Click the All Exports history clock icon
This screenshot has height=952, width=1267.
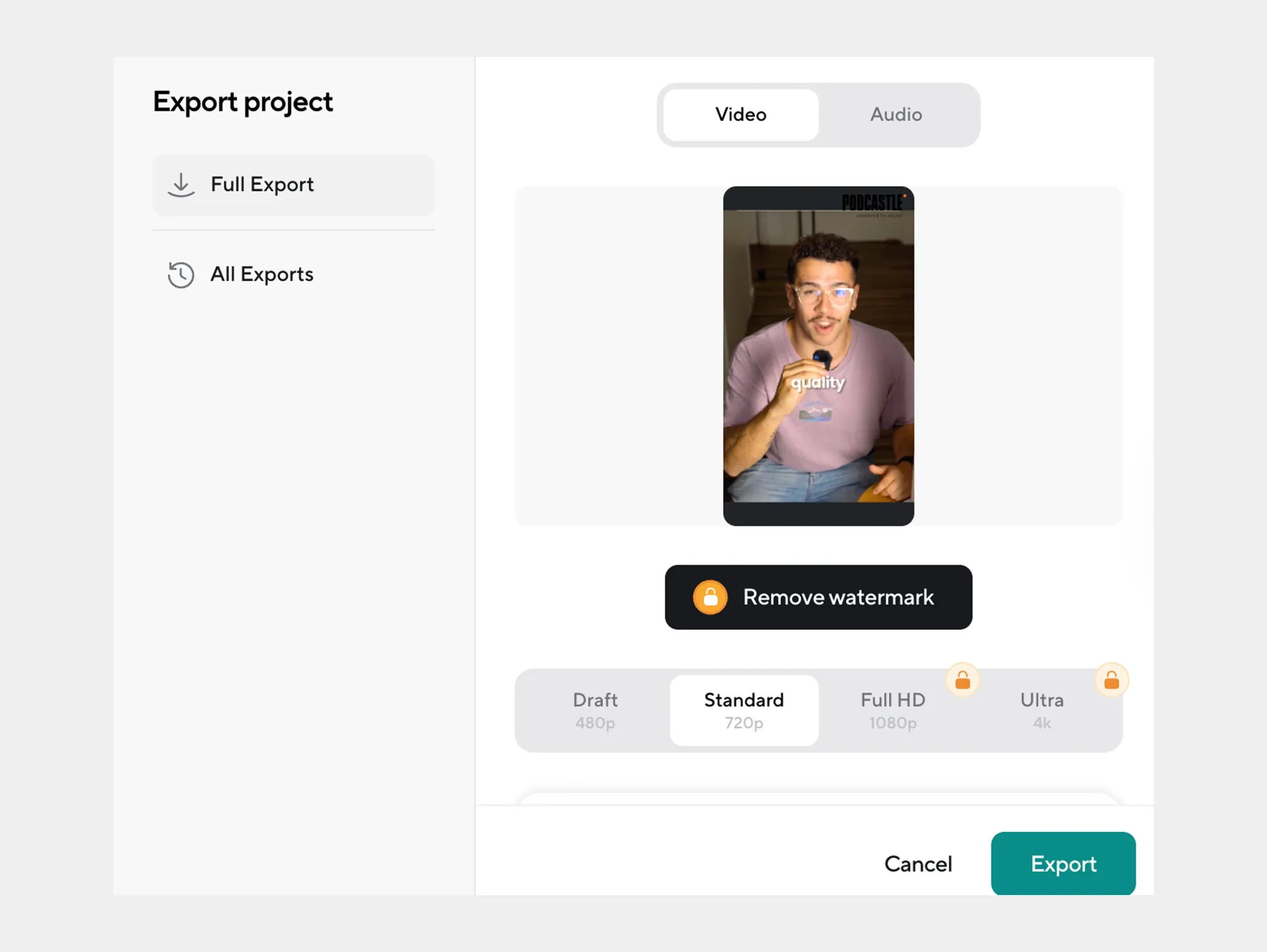181,275
